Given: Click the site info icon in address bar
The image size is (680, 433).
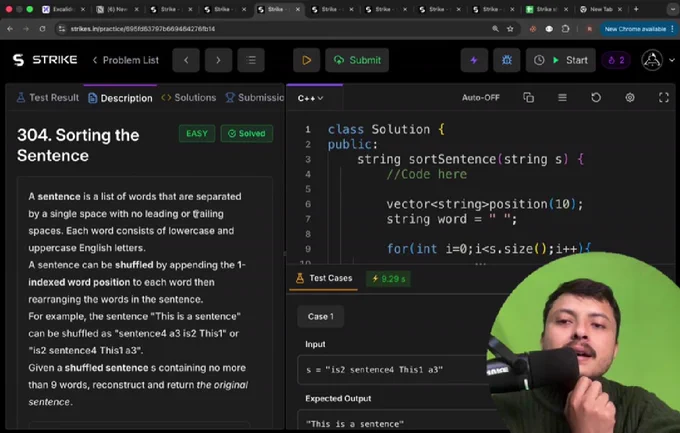Looking at the screenshot, I should click(62, 29).
